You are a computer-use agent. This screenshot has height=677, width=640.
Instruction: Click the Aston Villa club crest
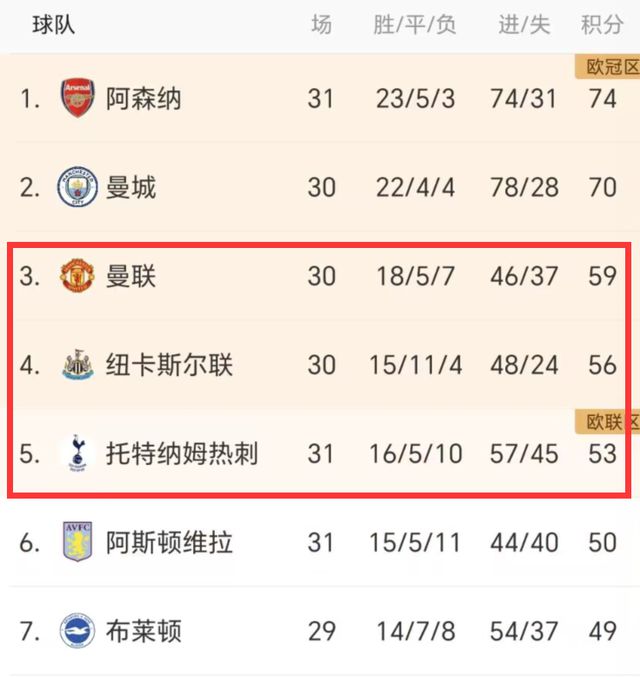76,543
